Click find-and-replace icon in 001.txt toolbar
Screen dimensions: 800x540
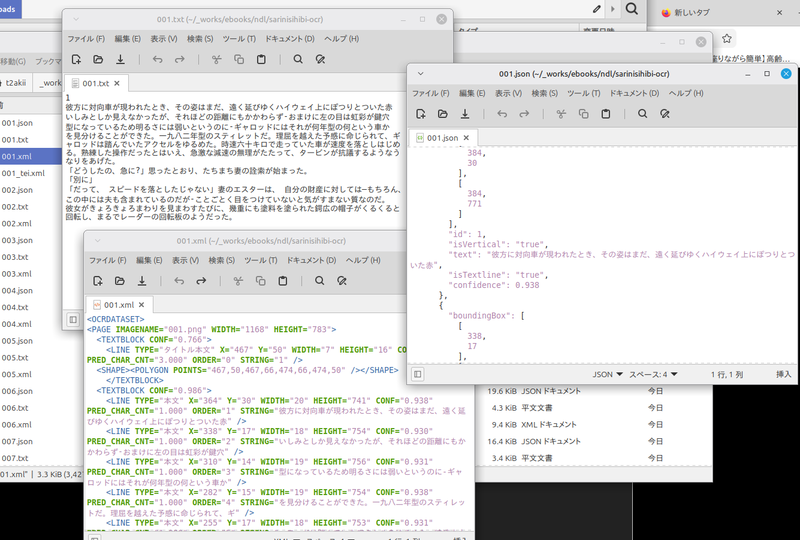coord(320,59)
